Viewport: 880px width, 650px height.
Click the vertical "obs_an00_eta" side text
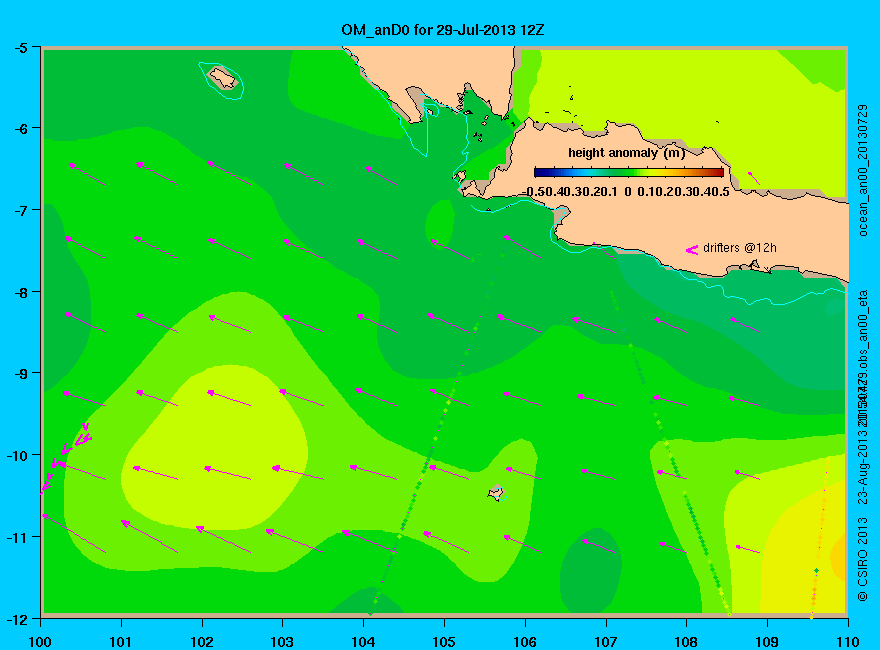coord(863,328)
